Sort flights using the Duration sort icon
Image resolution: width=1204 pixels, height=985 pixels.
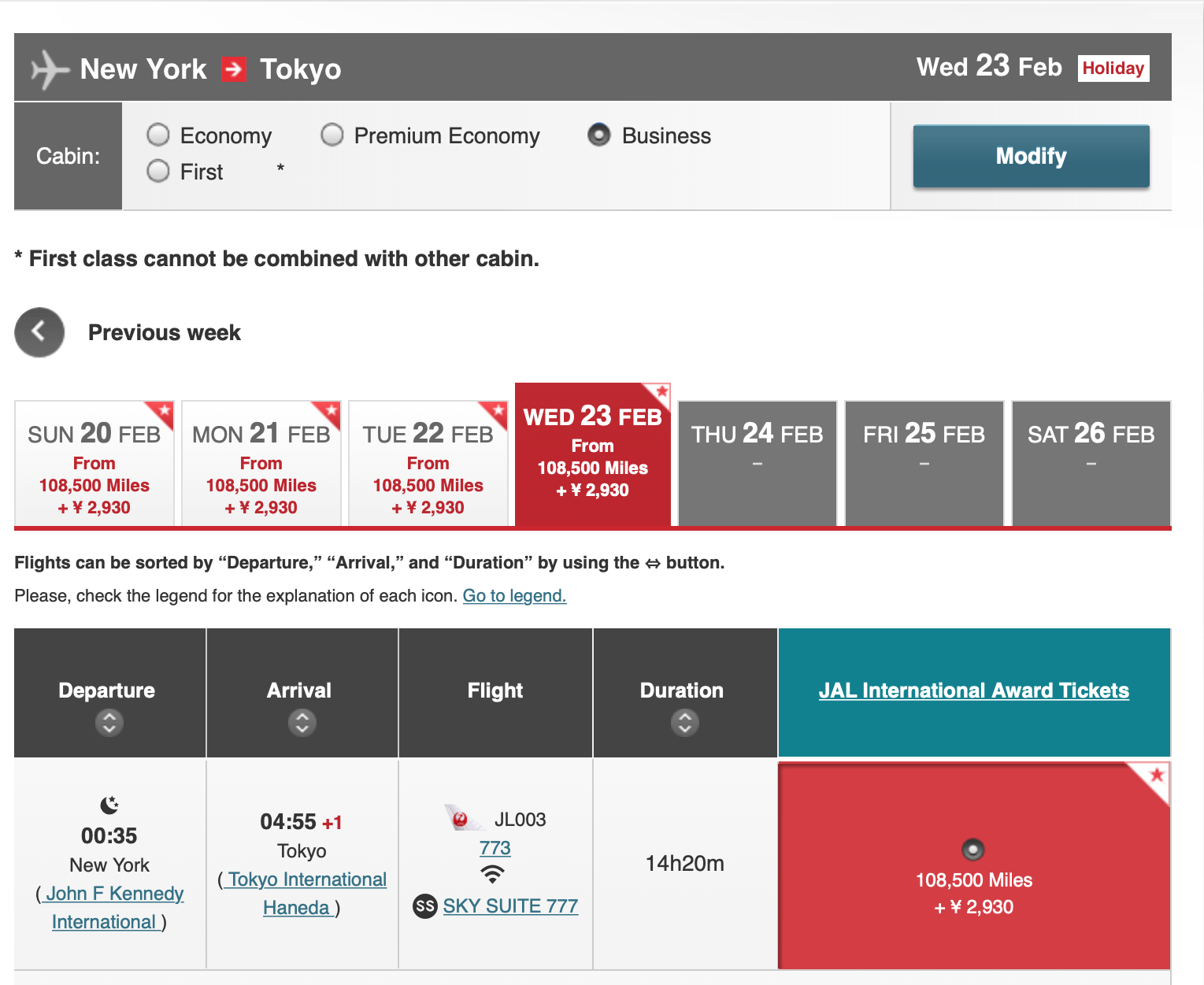pos(684,722)
